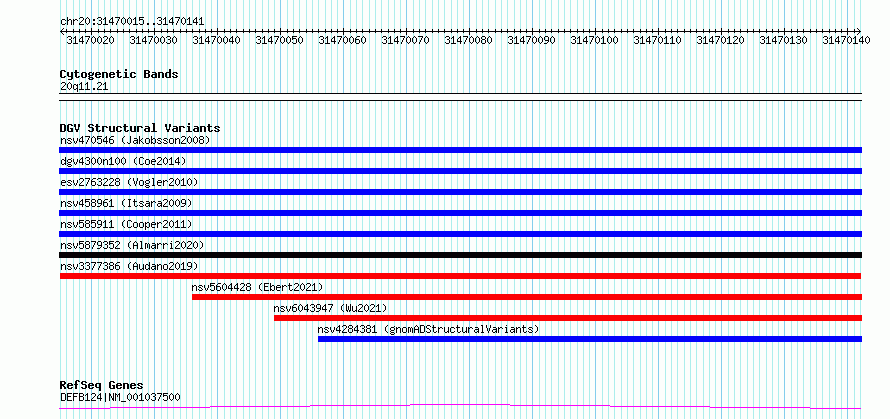
Task: Click nsv5879352 (Almarri2020) label
Action: coord(132,245)
